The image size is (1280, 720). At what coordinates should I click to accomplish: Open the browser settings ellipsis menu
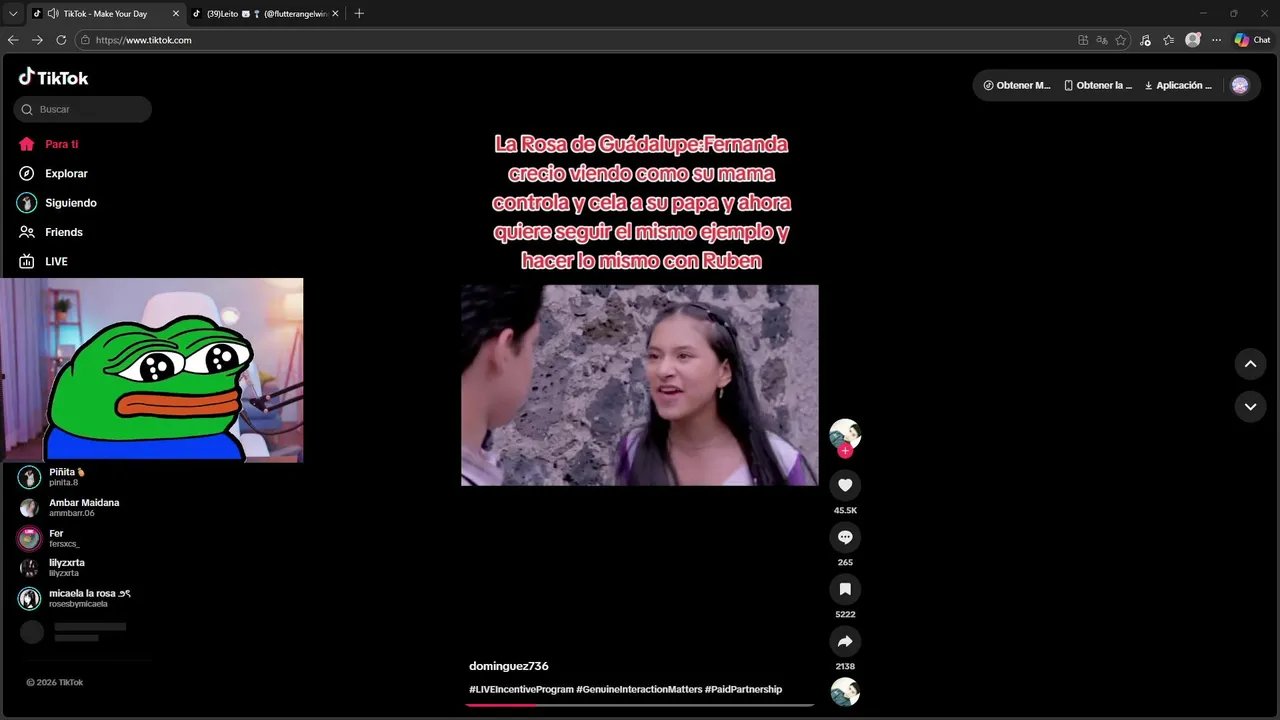point(1216,40)
